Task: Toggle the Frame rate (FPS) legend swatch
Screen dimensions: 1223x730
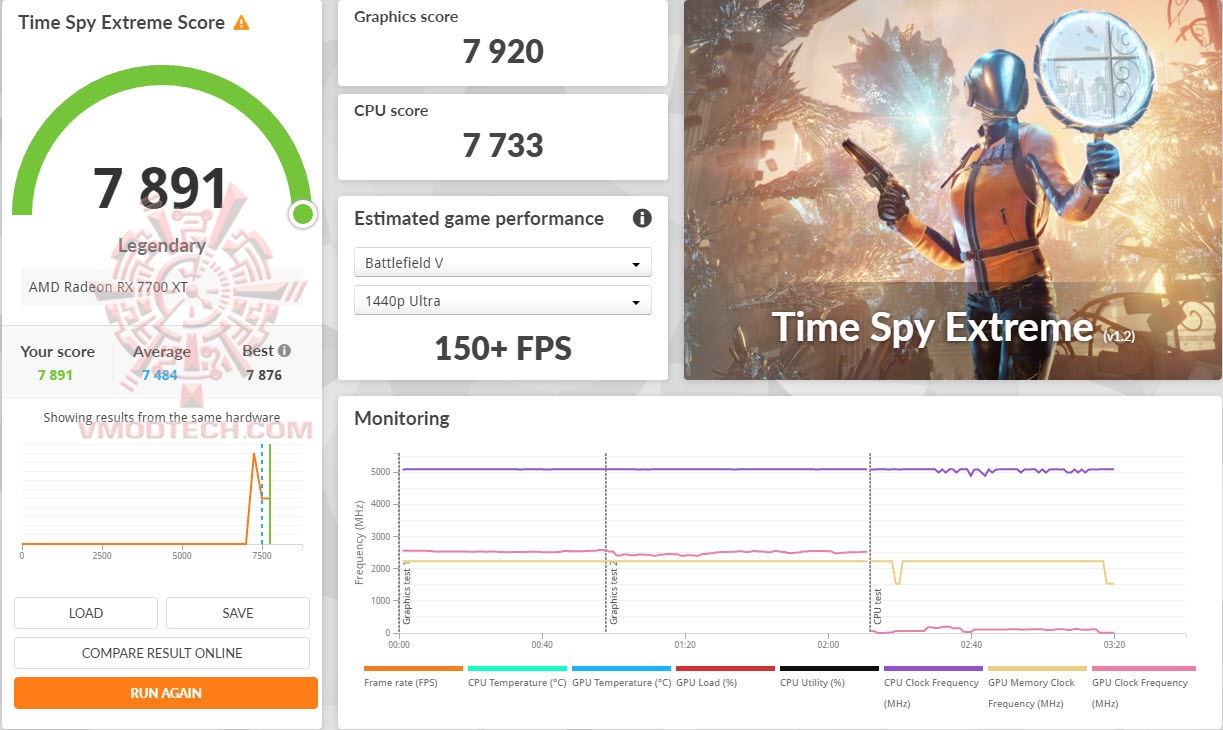Action: tap(414, 668)
